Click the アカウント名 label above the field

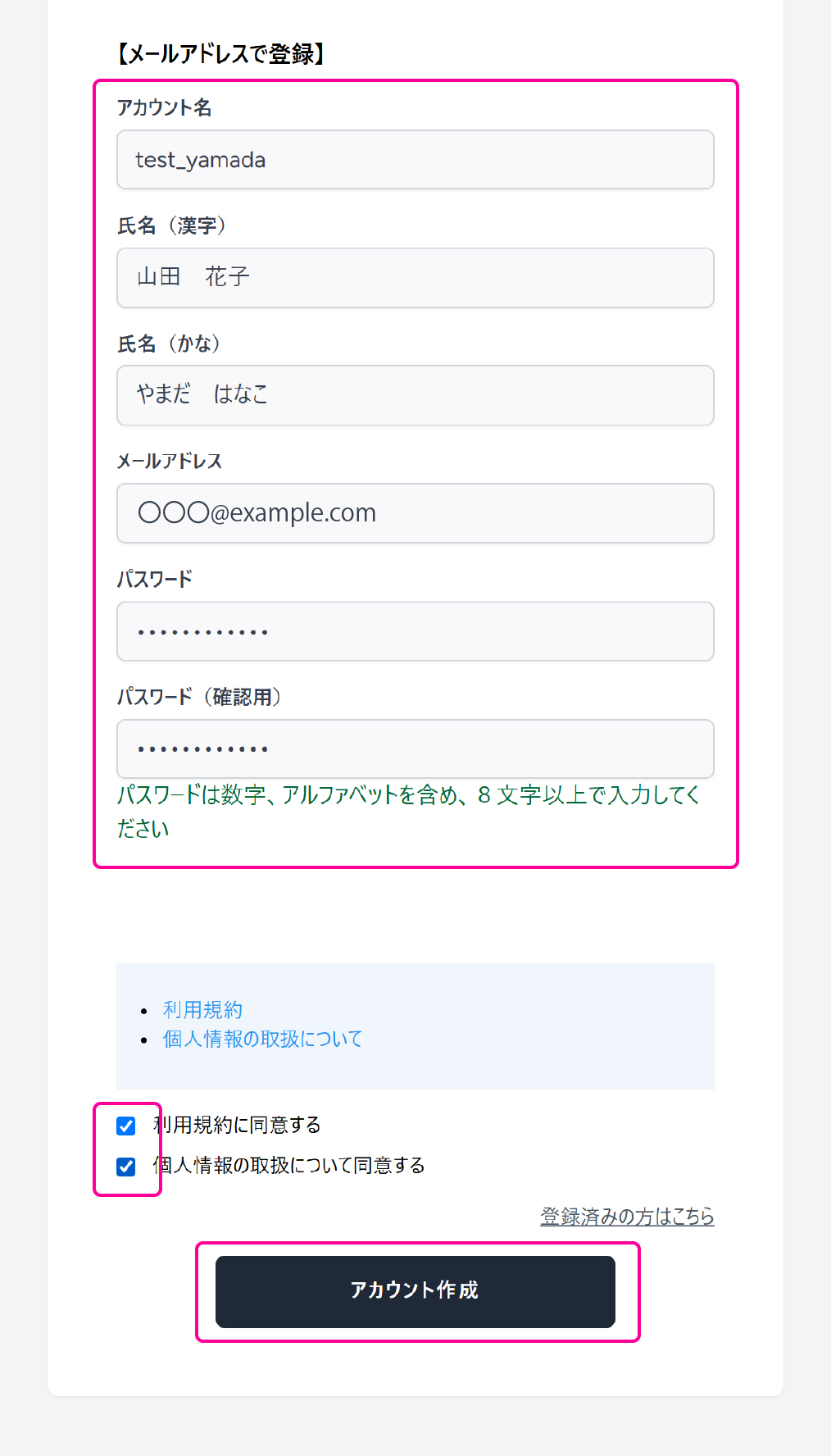click(x=164, y=107)
